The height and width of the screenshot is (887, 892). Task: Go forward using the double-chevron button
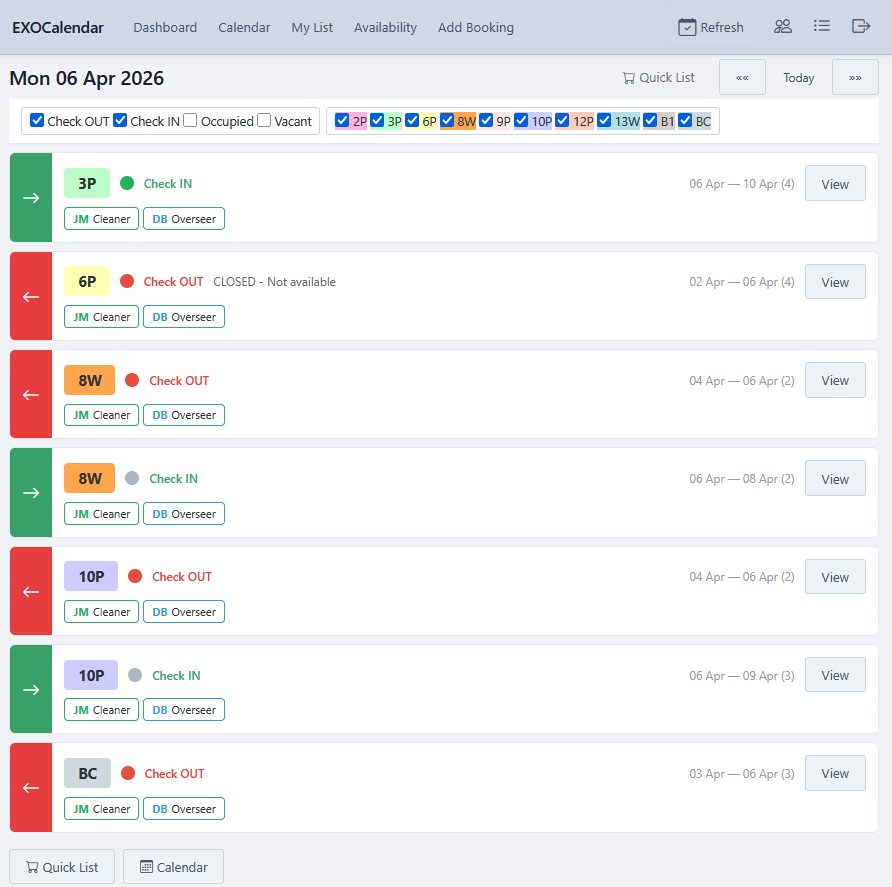coord(855,77)
